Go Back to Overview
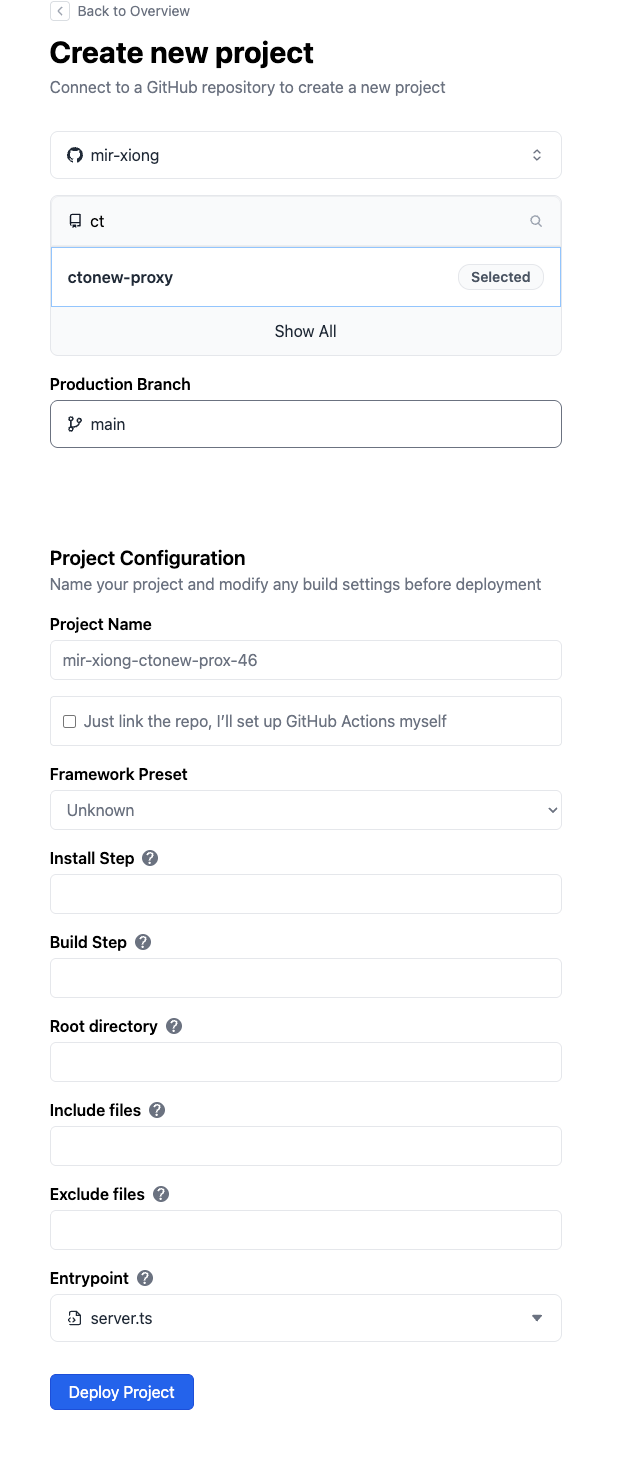 point(133,11)
